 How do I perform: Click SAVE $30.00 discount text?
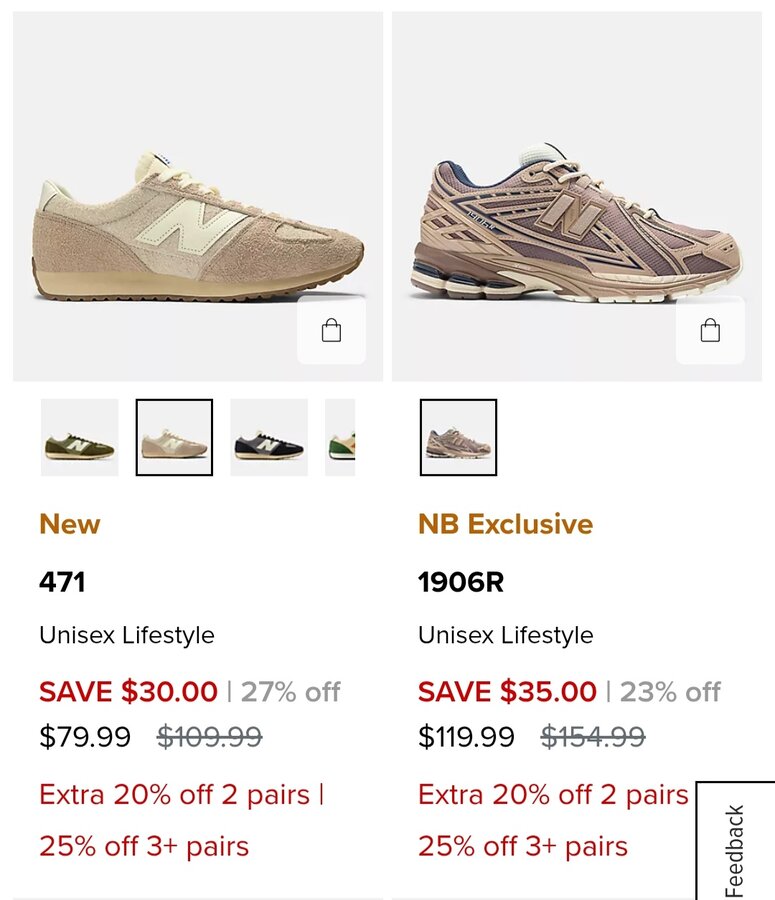(128, 691)
